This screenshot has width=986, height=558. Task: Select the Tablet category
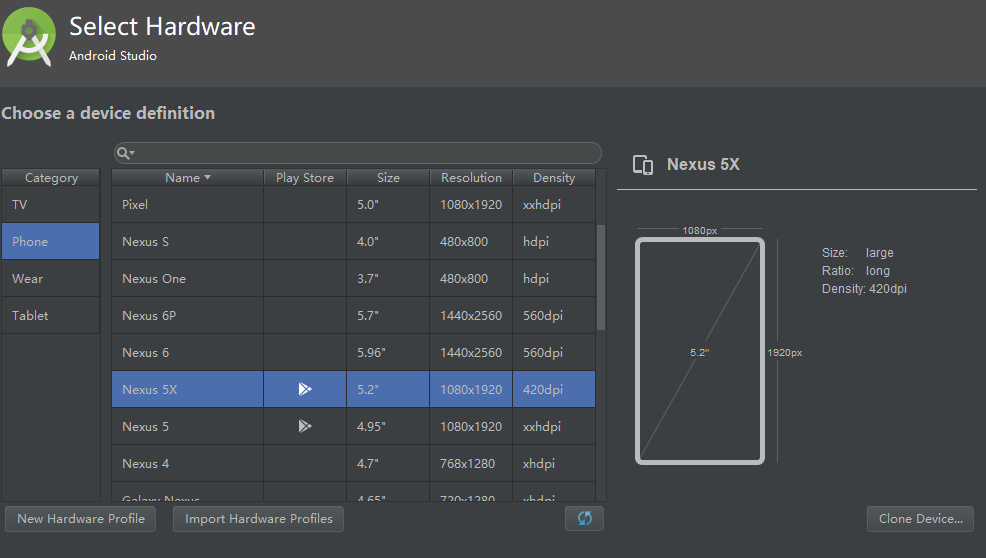click(x=50, y=316)
